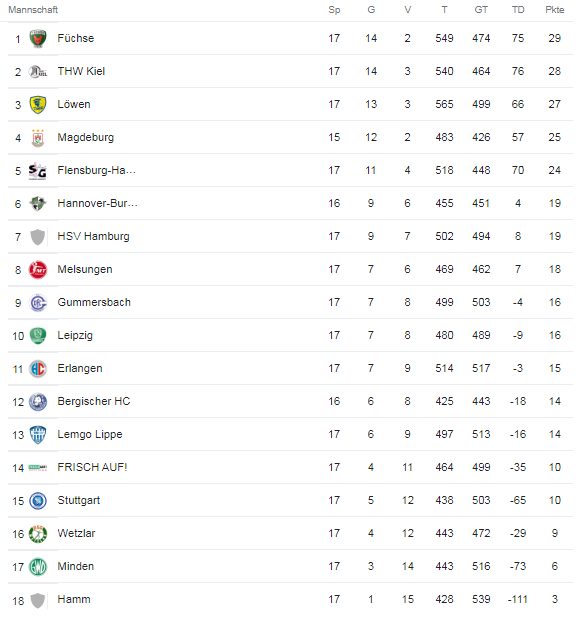
Task: Open the Bergischer HC team entry
Action: 94,401
